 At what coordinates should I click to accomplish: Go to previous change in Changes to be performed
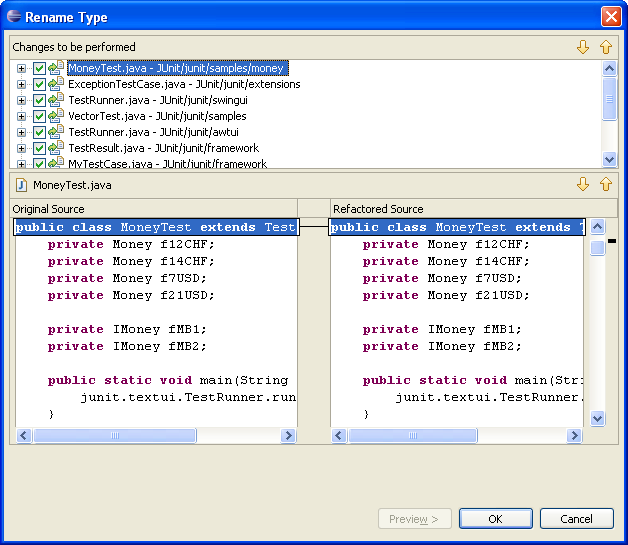tap(606, 47)
